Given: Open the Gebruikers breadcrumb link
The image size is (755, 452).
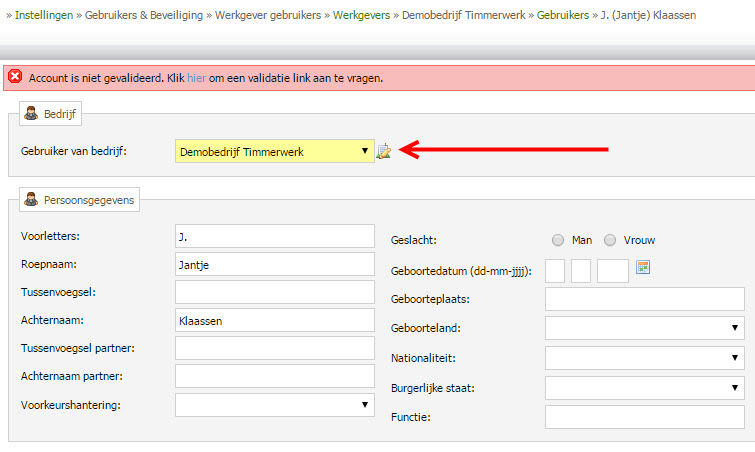Looking at the screenshot, I should coord(563,15).
